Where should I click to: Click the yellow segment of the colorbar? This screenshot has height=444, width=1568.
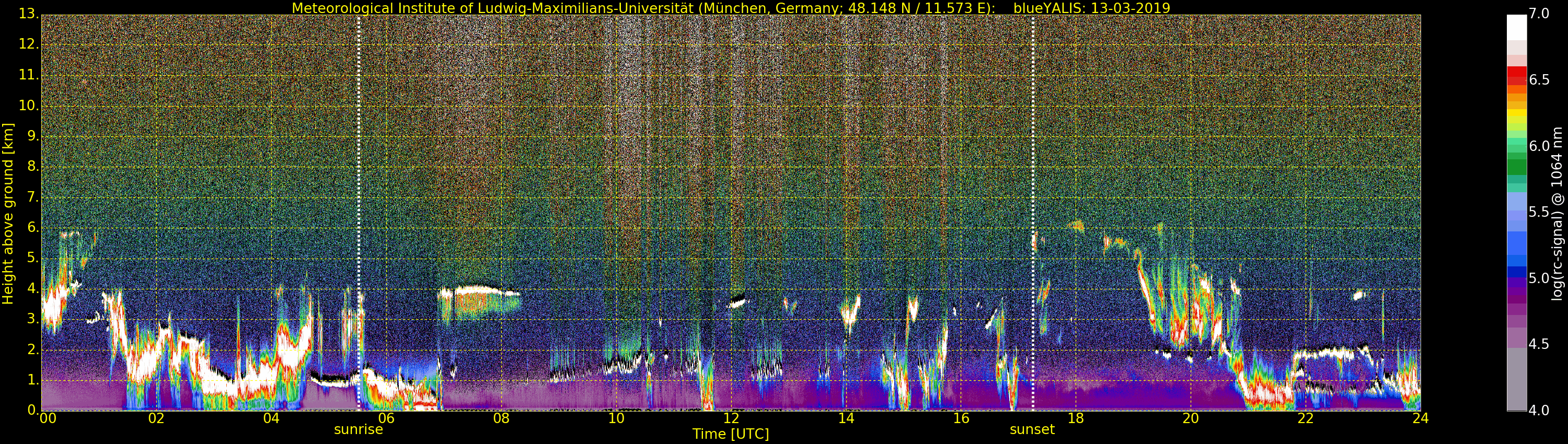click(1516, 113)
